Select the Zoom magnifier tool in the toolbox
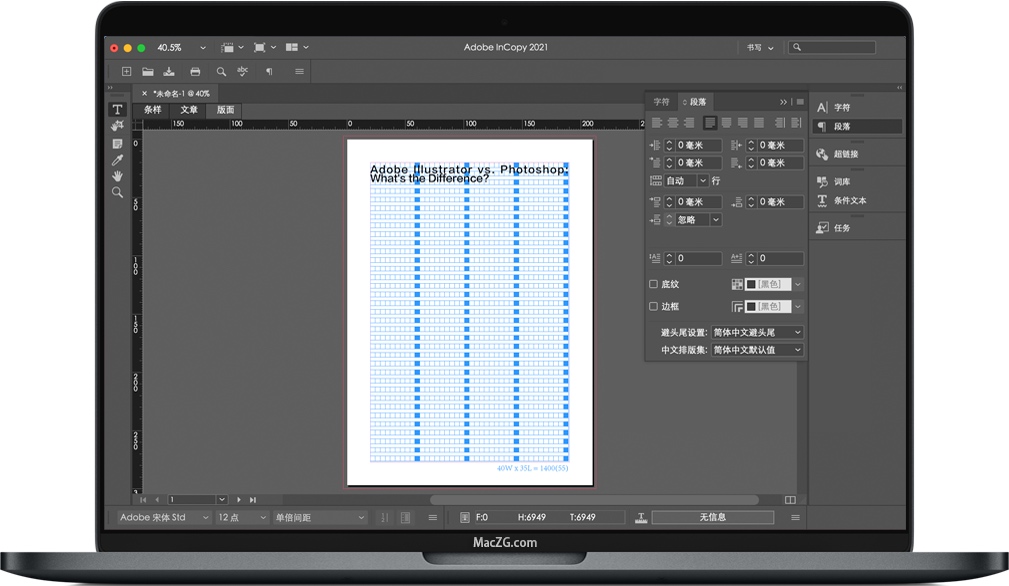1009x586 pixels. click(x=117, y=192)
